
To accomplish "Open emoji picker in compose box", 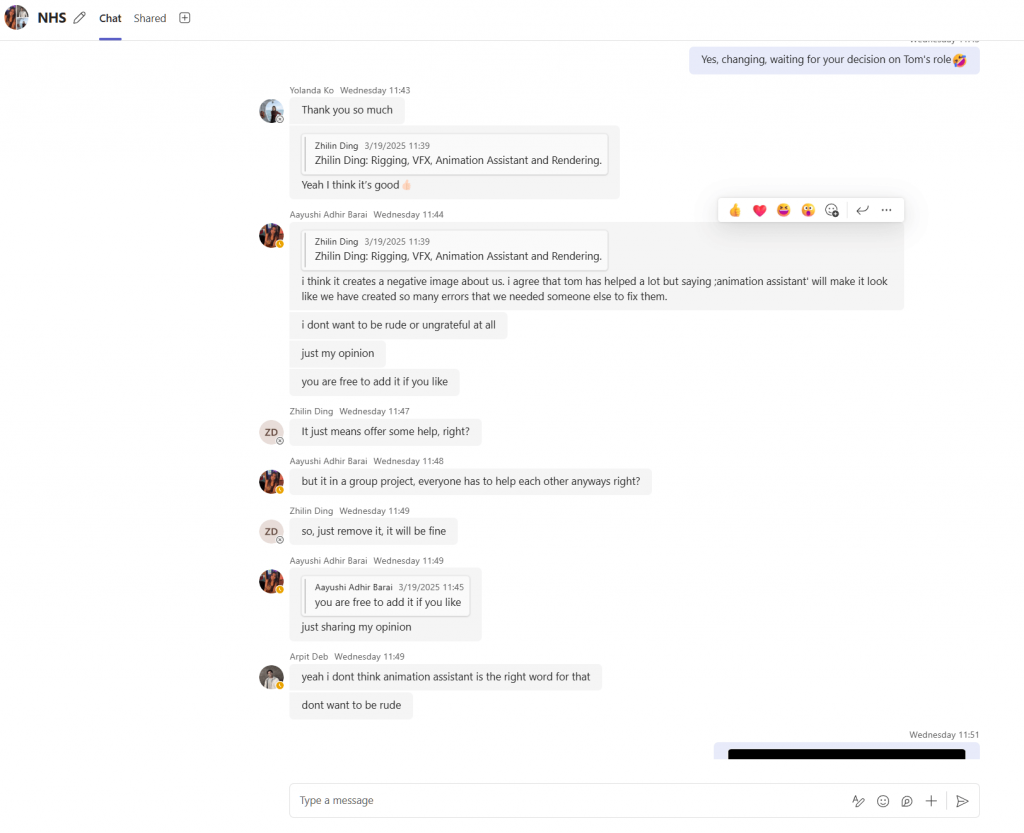I will [x=883, y=801].
